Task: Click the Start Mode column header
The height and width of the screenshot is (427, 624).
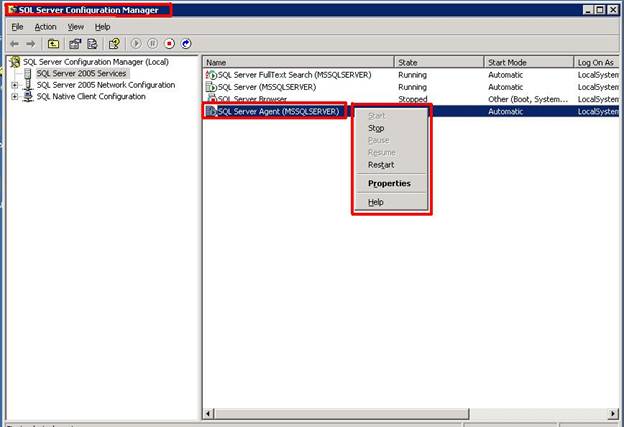Action: pyautogui.click(x=529, y=62)
